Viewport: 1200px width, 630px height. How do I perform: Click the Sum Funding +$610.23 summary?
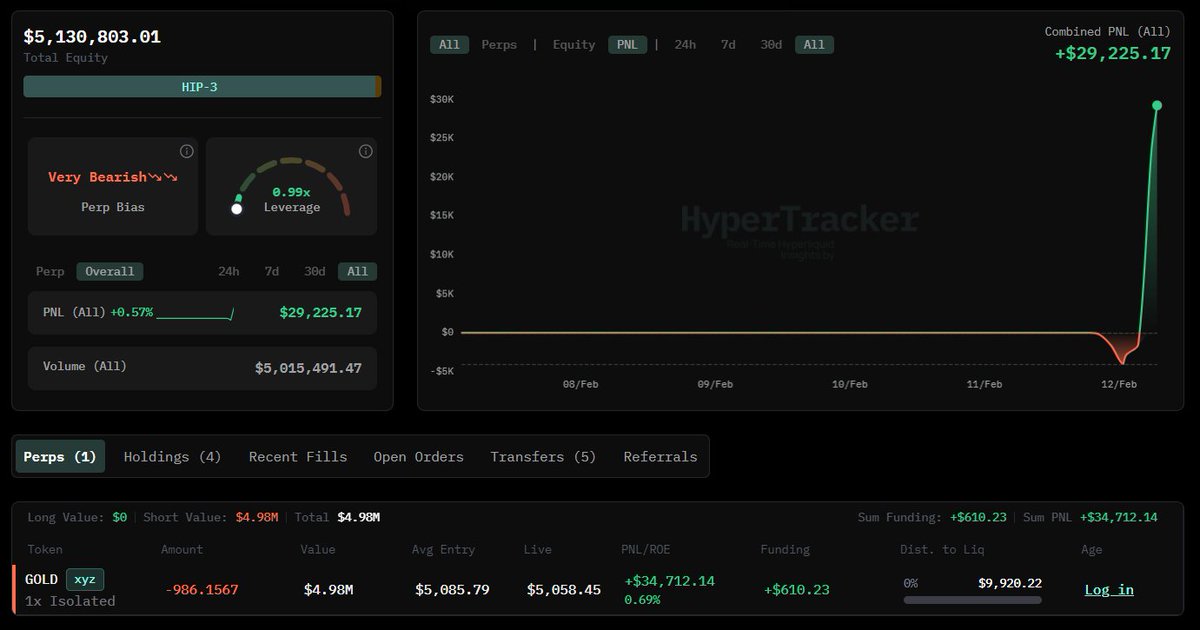click(932, 517)
